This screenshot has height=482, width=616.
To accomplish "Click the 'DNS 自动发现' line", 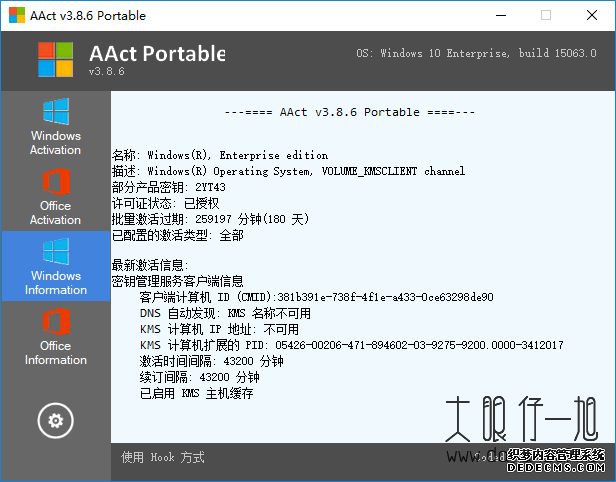I will pyautogui.click(x=225, y=313).
